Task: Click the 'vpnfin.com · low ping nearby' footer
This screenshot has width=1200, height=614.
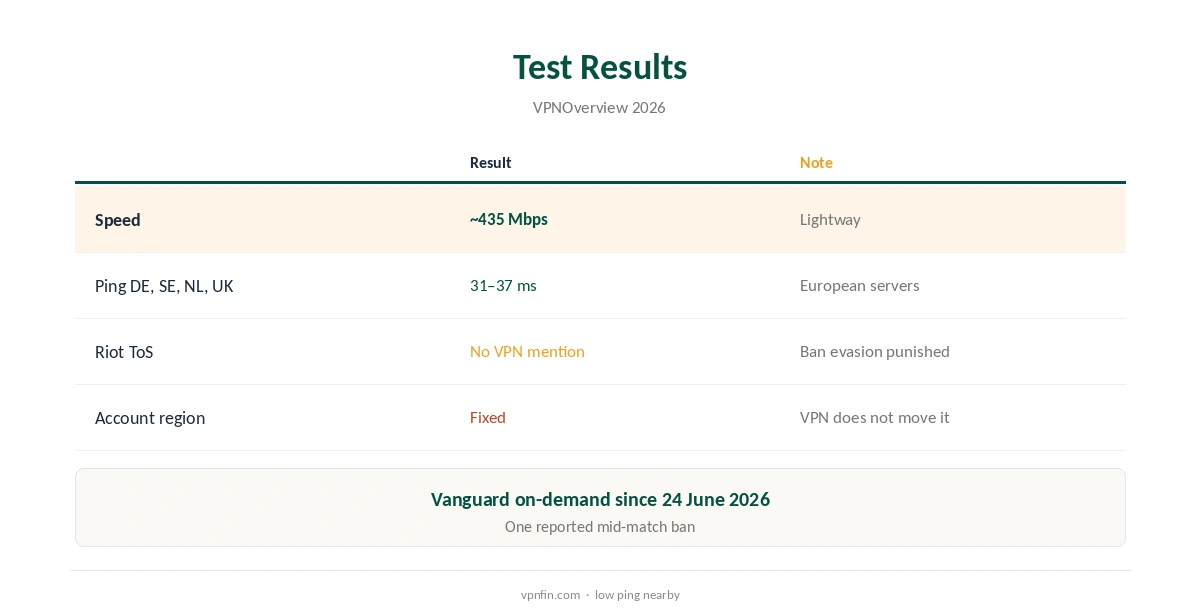Action: coord(600,595)
